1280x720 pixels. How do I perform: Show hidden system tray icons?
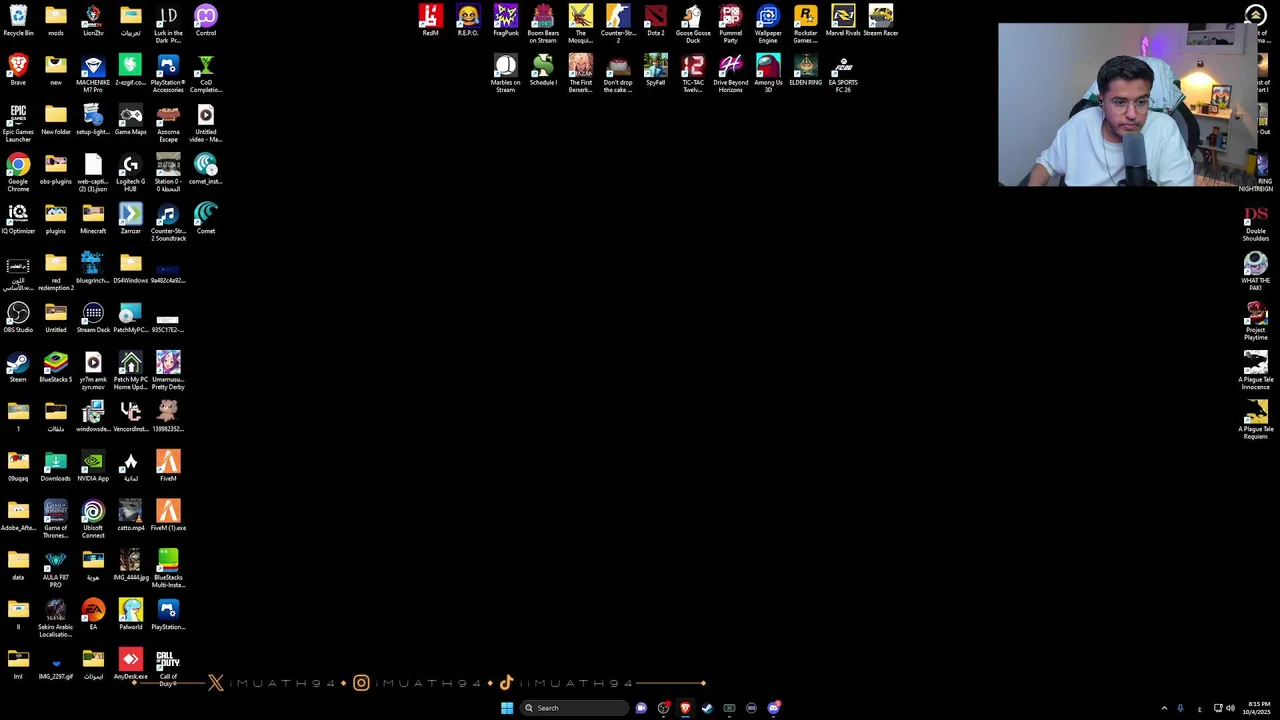(1164, 708)
